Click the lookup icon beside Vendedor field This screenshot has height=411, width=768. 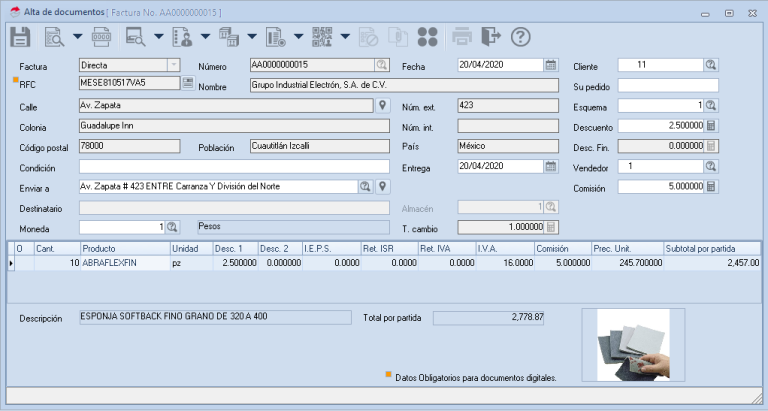[711, 167]
